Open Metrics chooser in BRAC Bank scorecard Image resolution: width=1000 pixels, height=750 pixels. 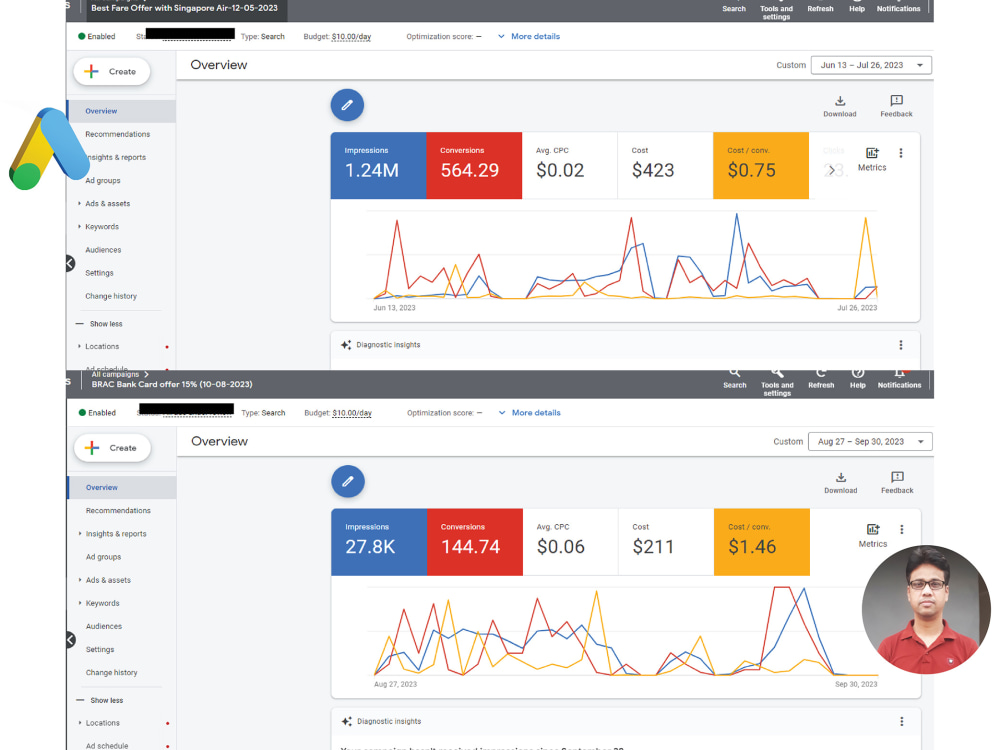872,536
